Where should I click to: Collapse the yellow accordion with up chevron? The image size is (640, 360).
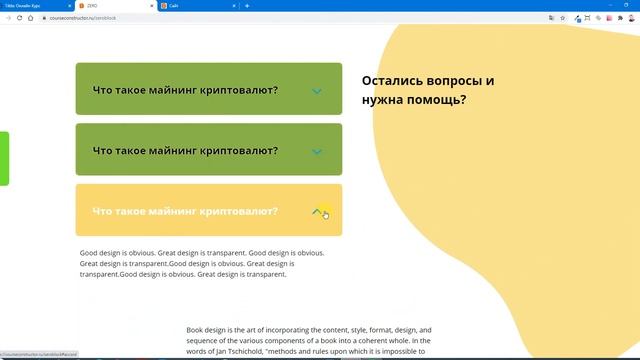317,211
